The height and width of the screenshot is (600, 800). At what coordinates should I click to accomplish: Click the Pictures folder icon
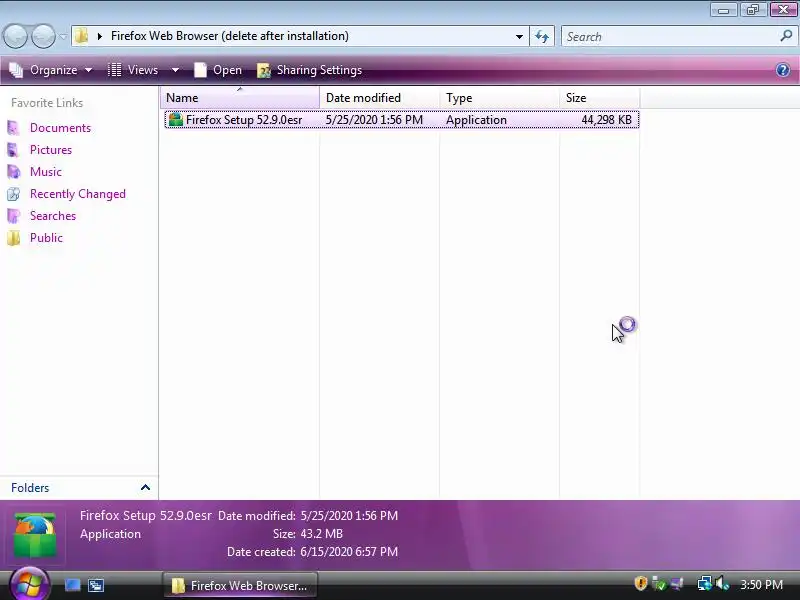[14, 149]
